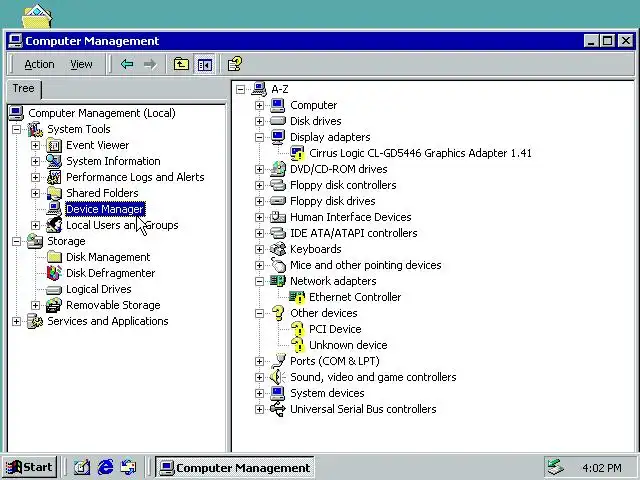Toggle the Show/Hide Console Tree icon
The height and width of the screenshot is (480, 640).
(204, 64)
